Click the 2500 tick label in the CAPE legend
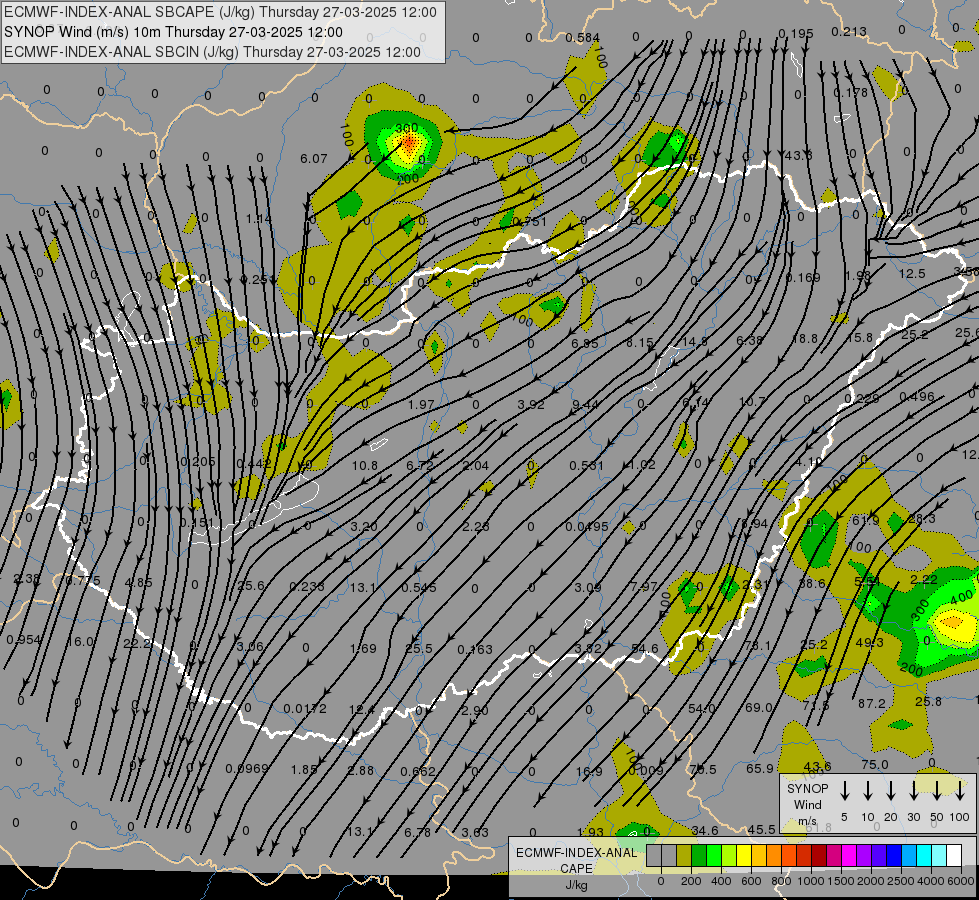This screenshot has height=900, width=979. 901,881
